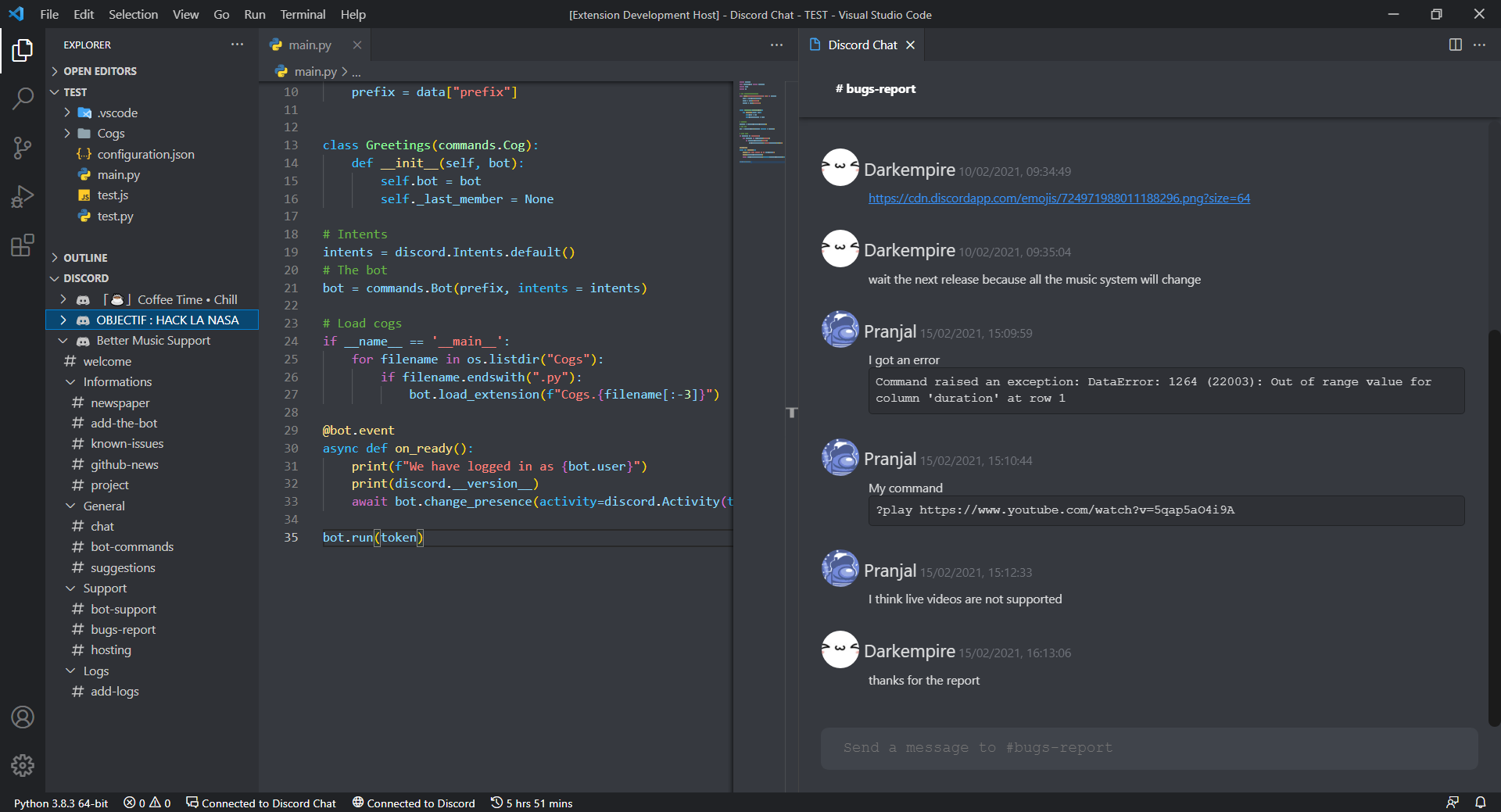
Task: Click main.py in the breadcrumb bar
Action: (x=315, y=72)
